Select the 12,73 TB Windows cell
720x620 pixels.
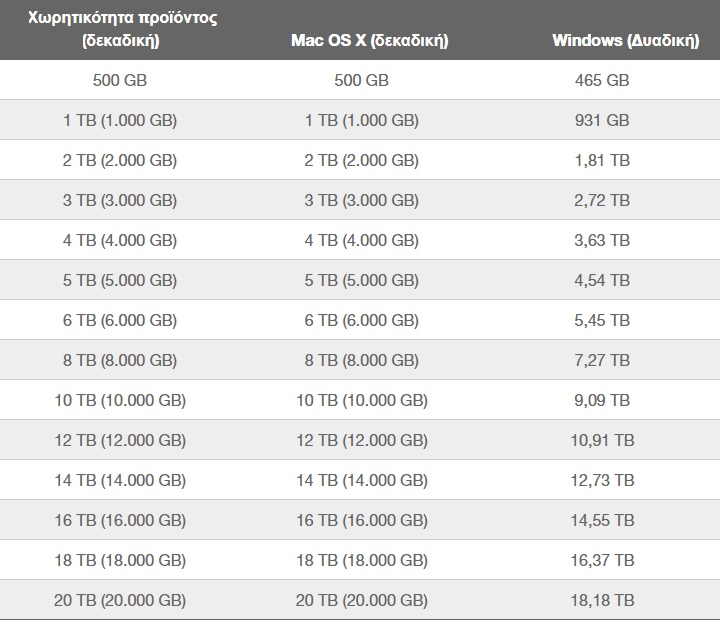click(x=602, y=480)
